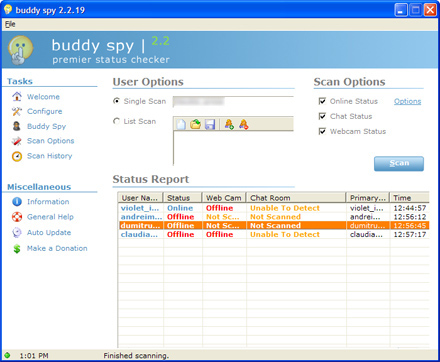Select the List Scan radio button
This screenshot has width=440, height=362.
(x=116, y=121)
